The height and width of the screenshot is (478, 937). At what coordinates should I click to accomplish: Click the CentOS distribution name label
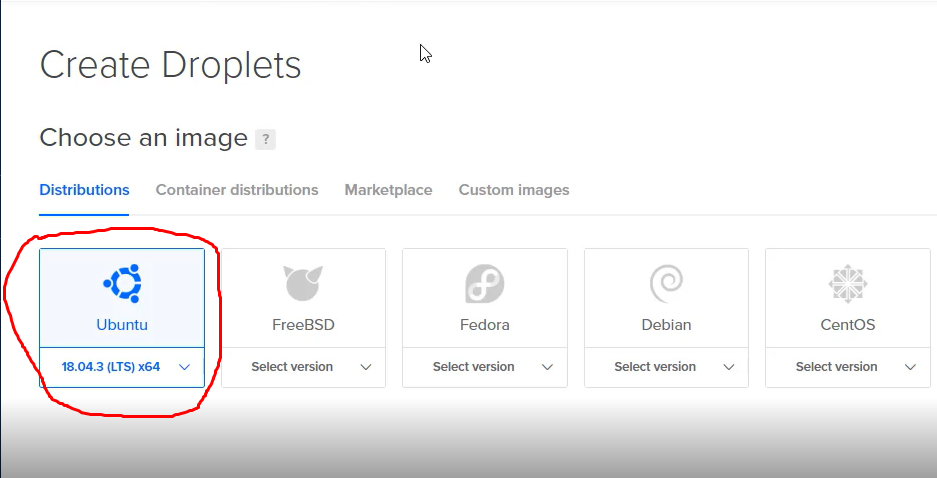point(848,325)
